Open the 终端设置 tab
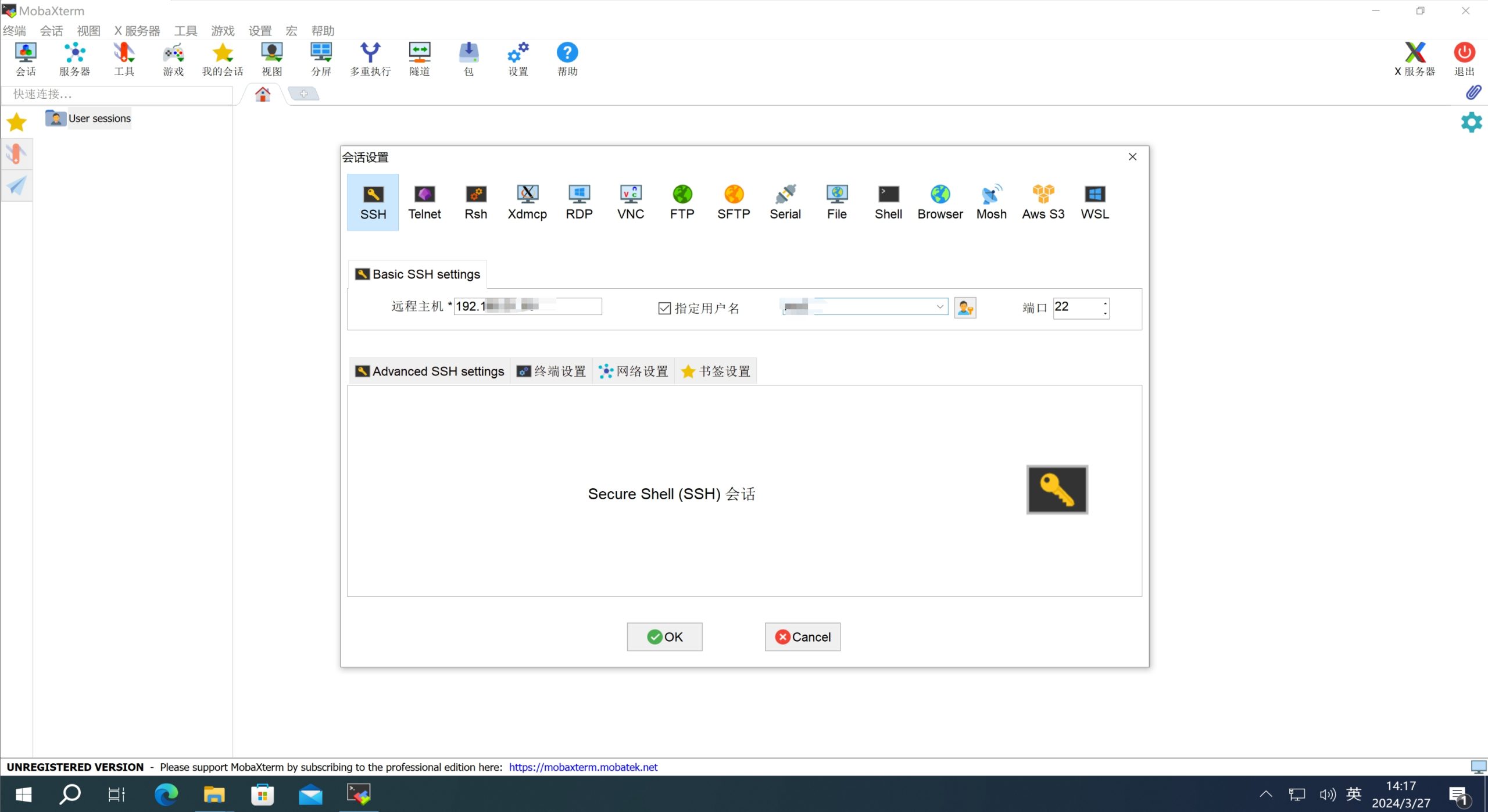Image resolution: width=1488 pixels, height=812 pixels. click(x=552, y=371)
